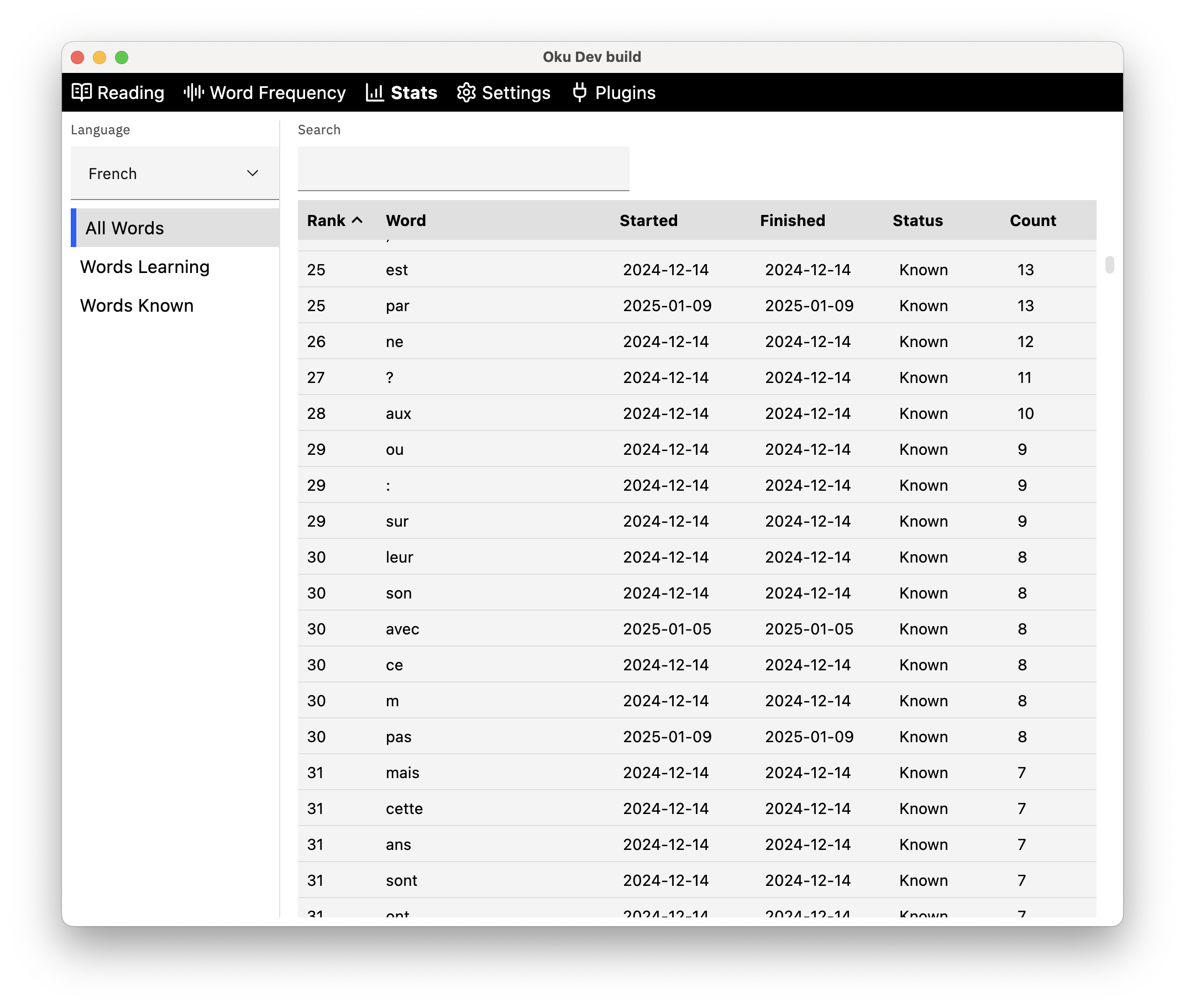Click count 12 in the 'ne' row
Image resolution: width=1185 pixels, height=1008 pixels.
pos(1025,342)
